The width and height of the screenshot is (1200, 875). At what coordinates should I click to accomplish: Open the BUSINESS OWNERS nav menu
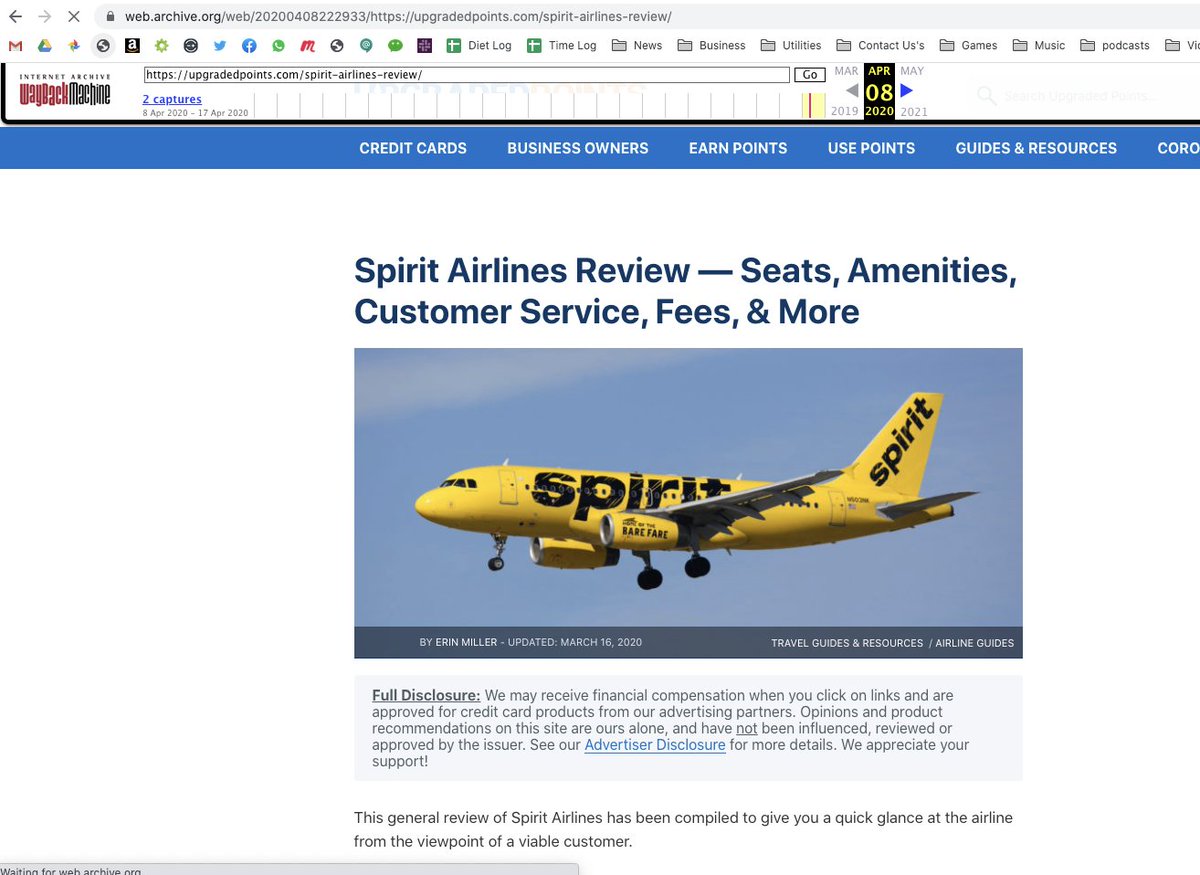(x=578, y=148)
